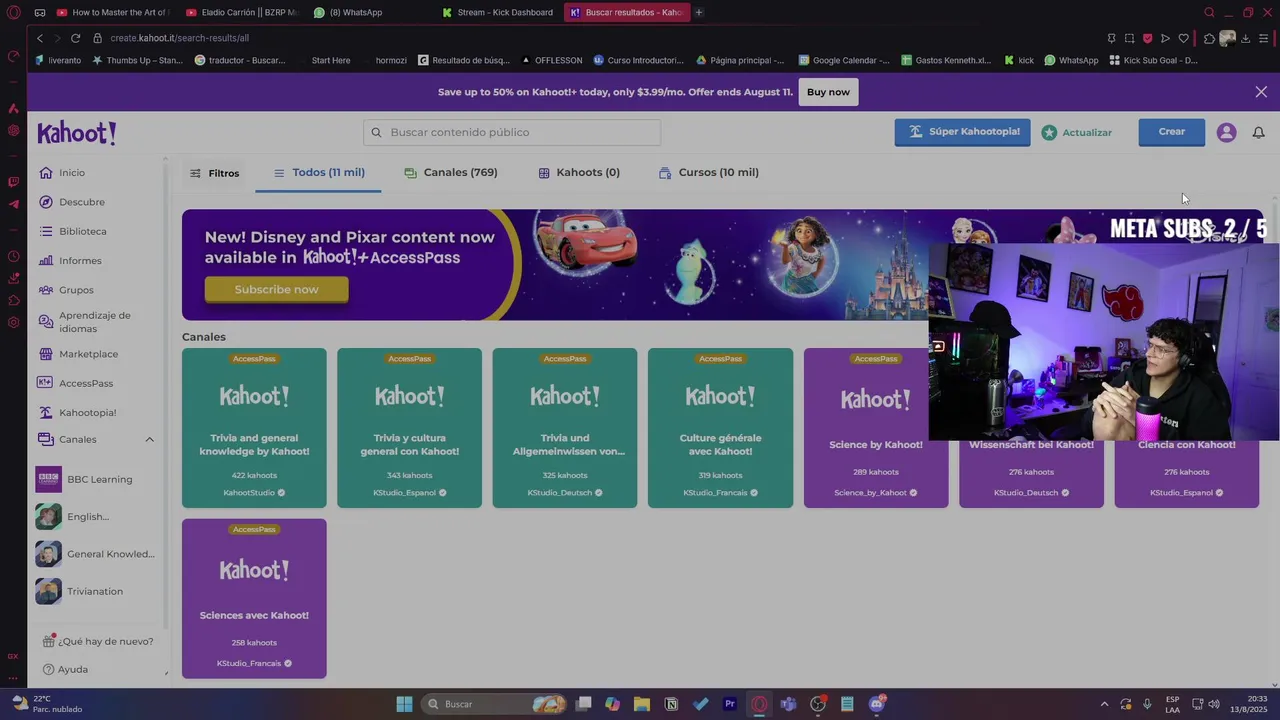Image resolution: width=1280 pixels, height=720 pixels.
Task: Switch to the Kahoots (0) tab
Action: [579, 173]
